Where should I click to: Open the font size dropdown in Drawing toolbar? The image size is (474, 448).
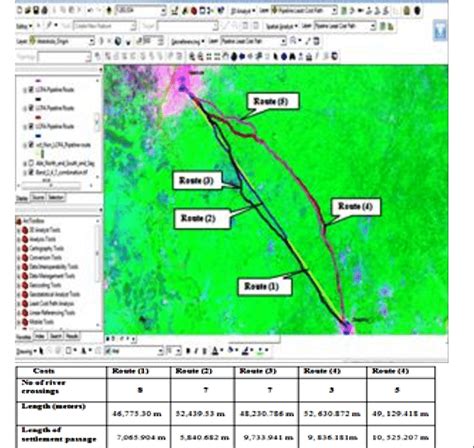click(178, 351)
